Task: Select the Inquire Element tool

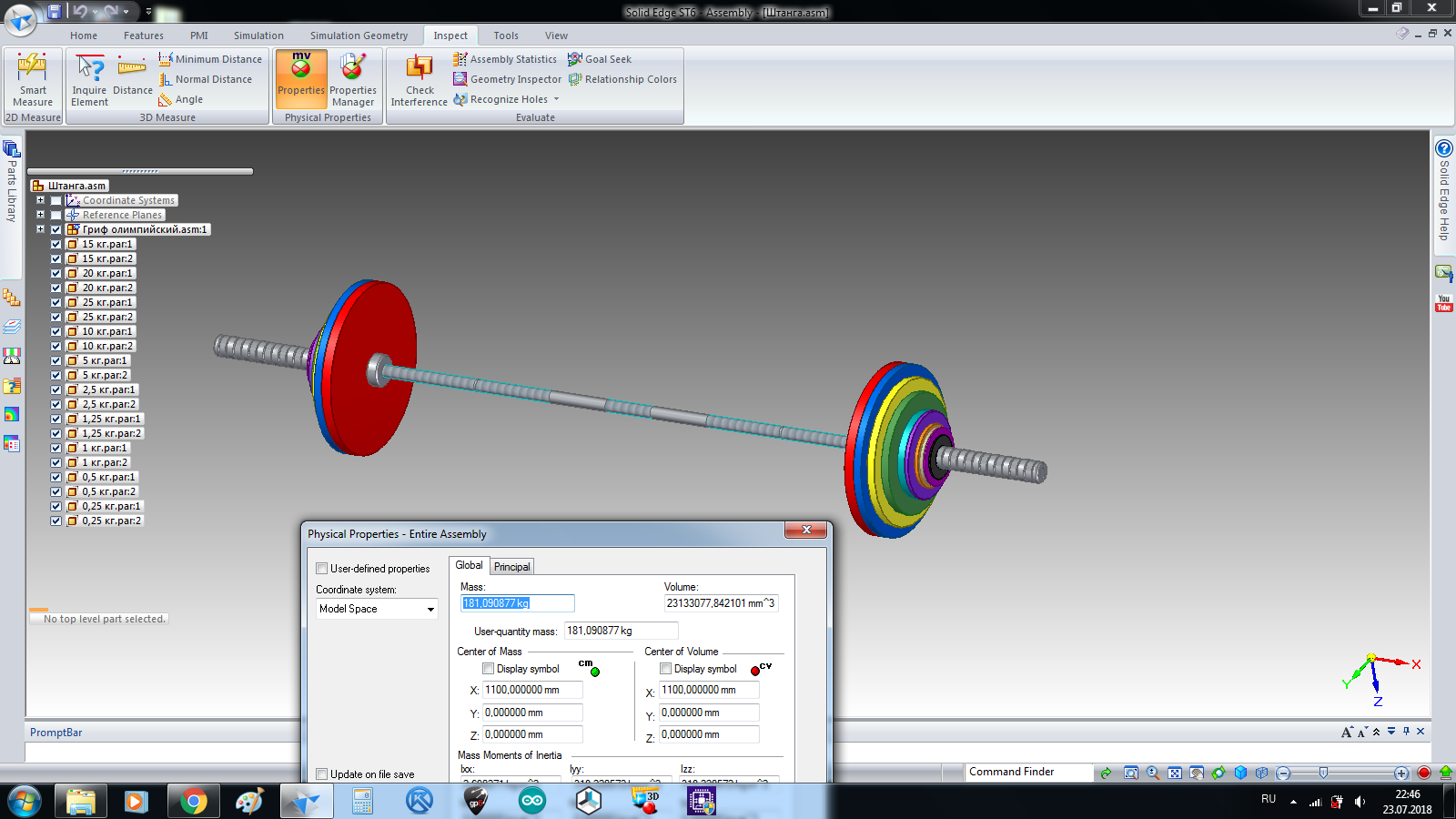Action: tap(89, 80)
